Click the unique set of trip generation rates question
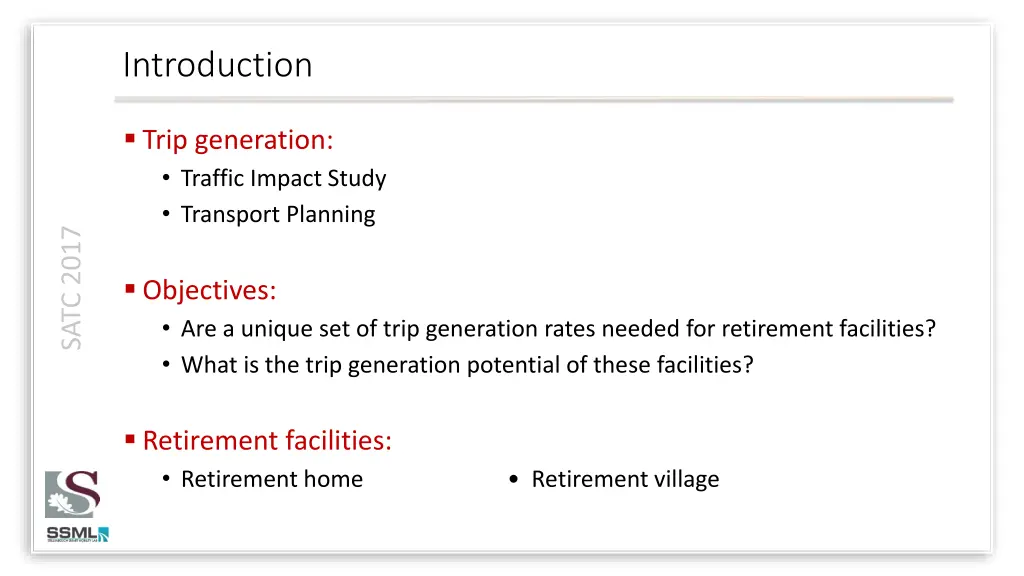 [x=558, y=328]
